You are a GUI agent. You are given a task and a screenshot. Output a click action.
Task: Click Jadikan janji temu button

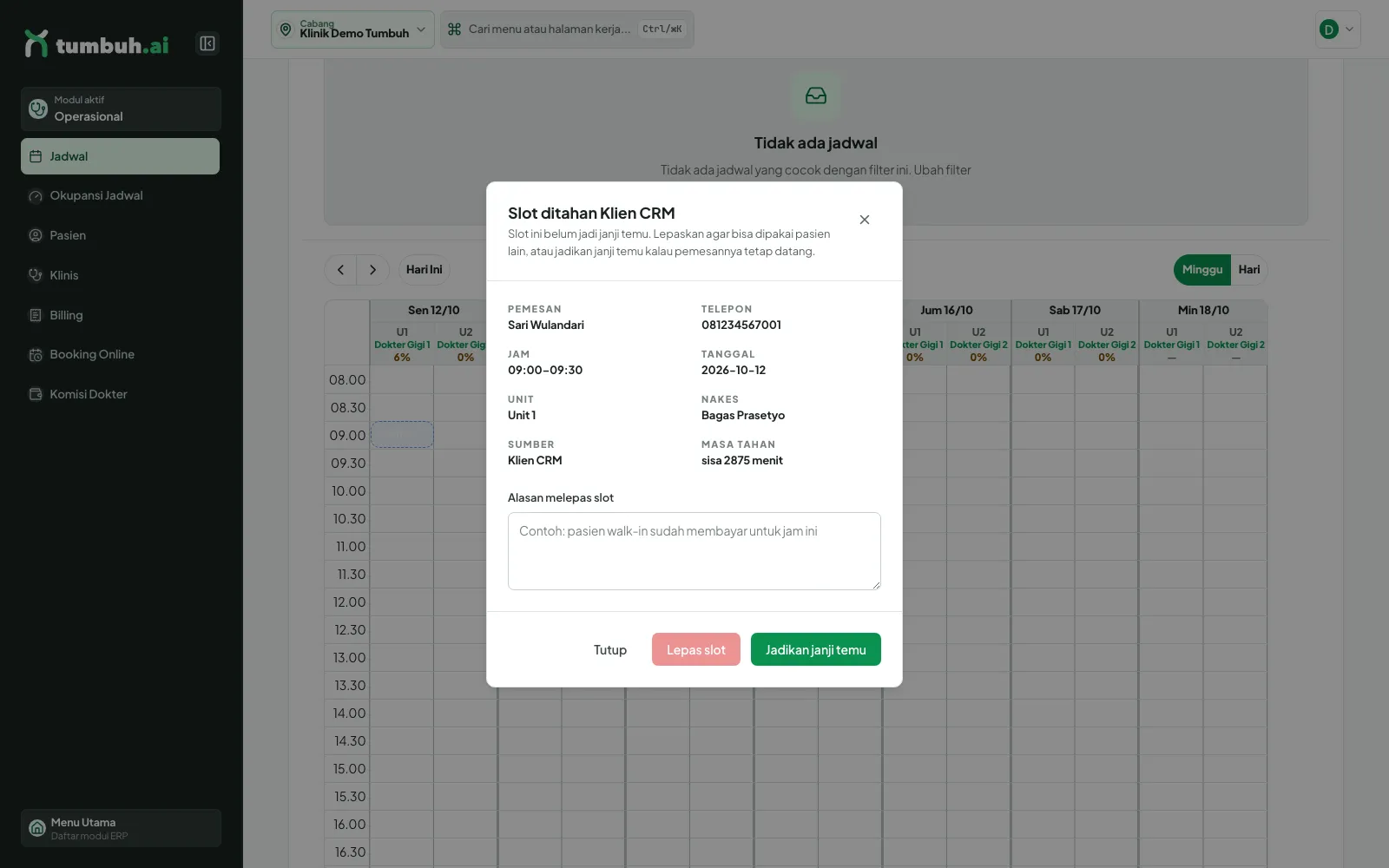pyautogui.click(x=815, y=649)
